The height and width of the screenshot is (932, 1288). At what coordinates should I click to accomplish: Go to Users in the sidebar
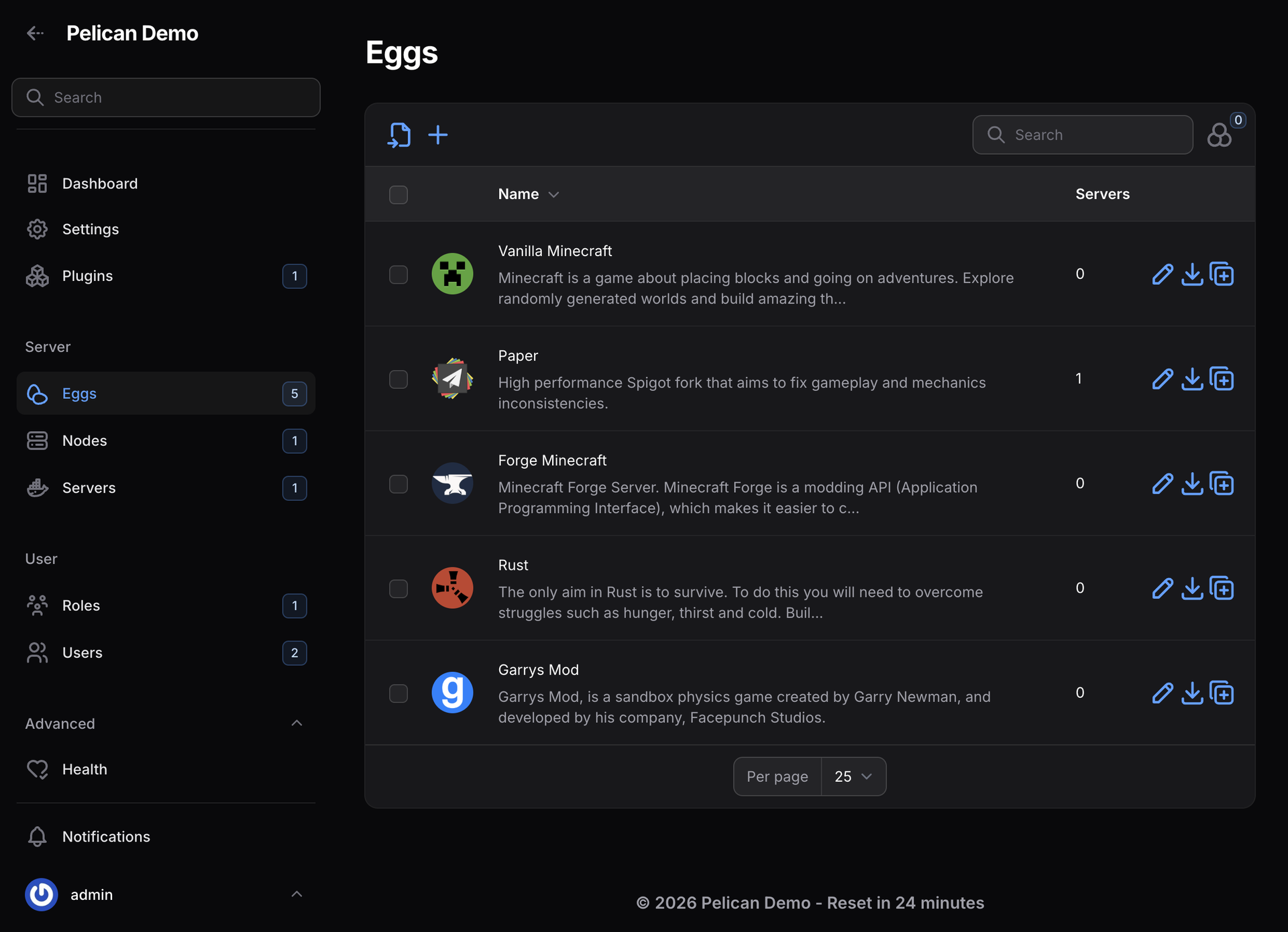166,652
